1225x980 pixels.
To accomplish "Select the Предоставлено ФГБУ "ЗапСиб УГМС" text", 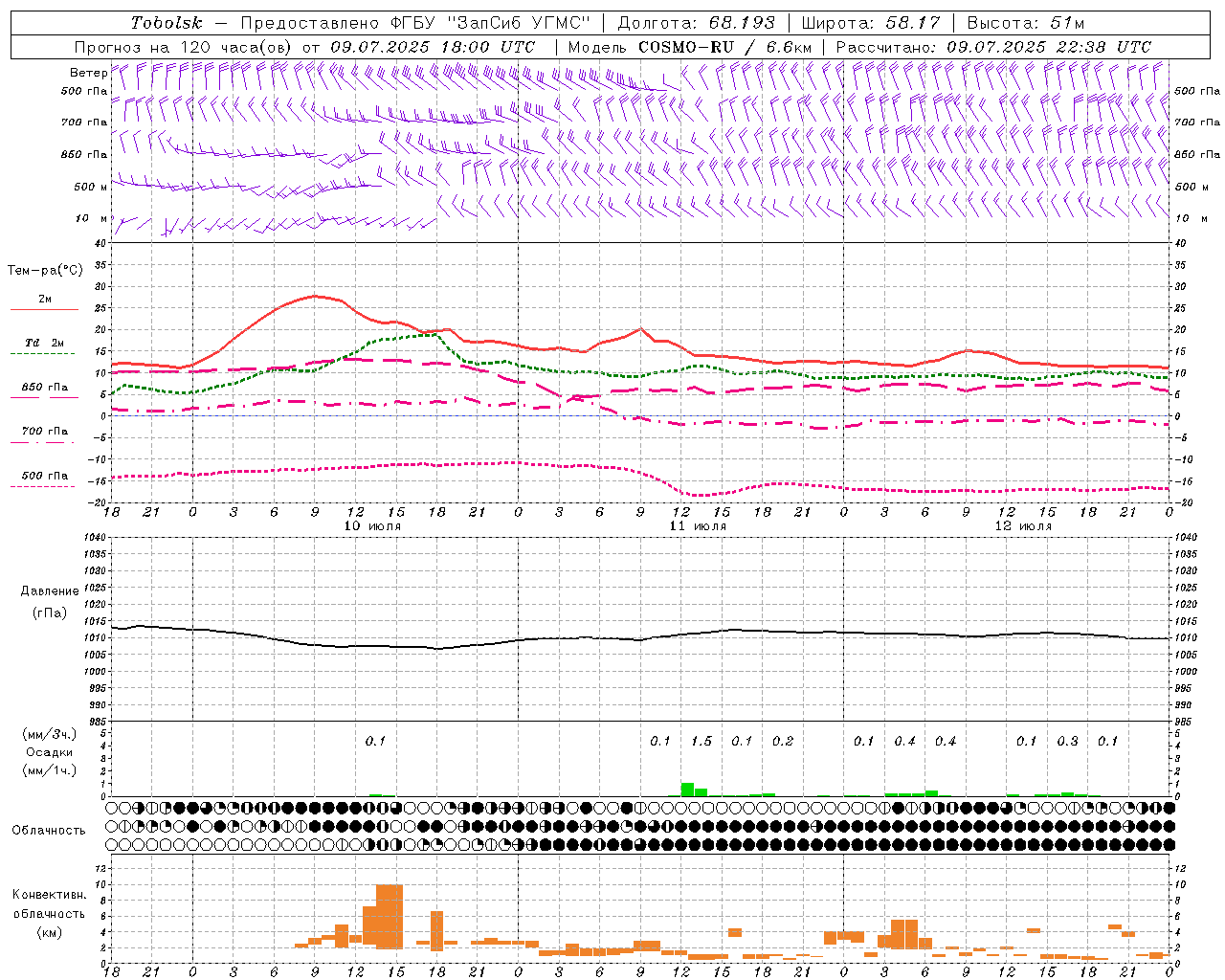I will (x=415, y=23).
